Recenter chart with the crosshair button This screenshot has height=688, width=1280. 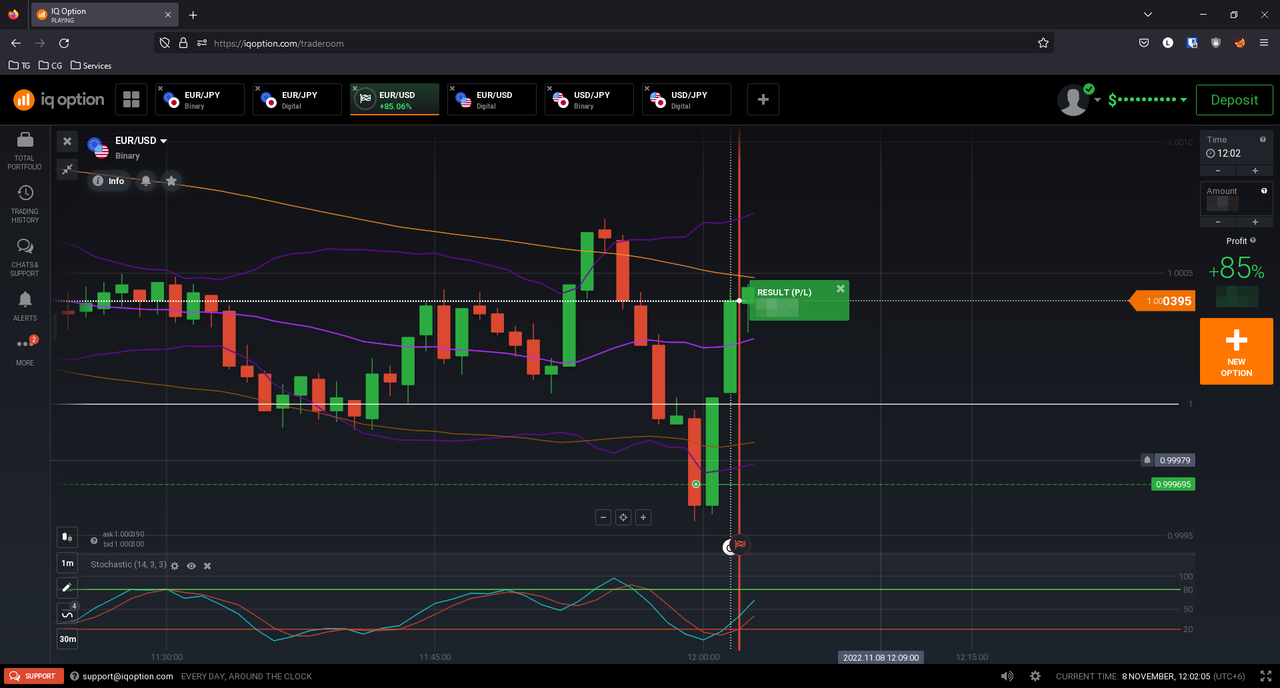pyautogui.click(x=623, y=517)
